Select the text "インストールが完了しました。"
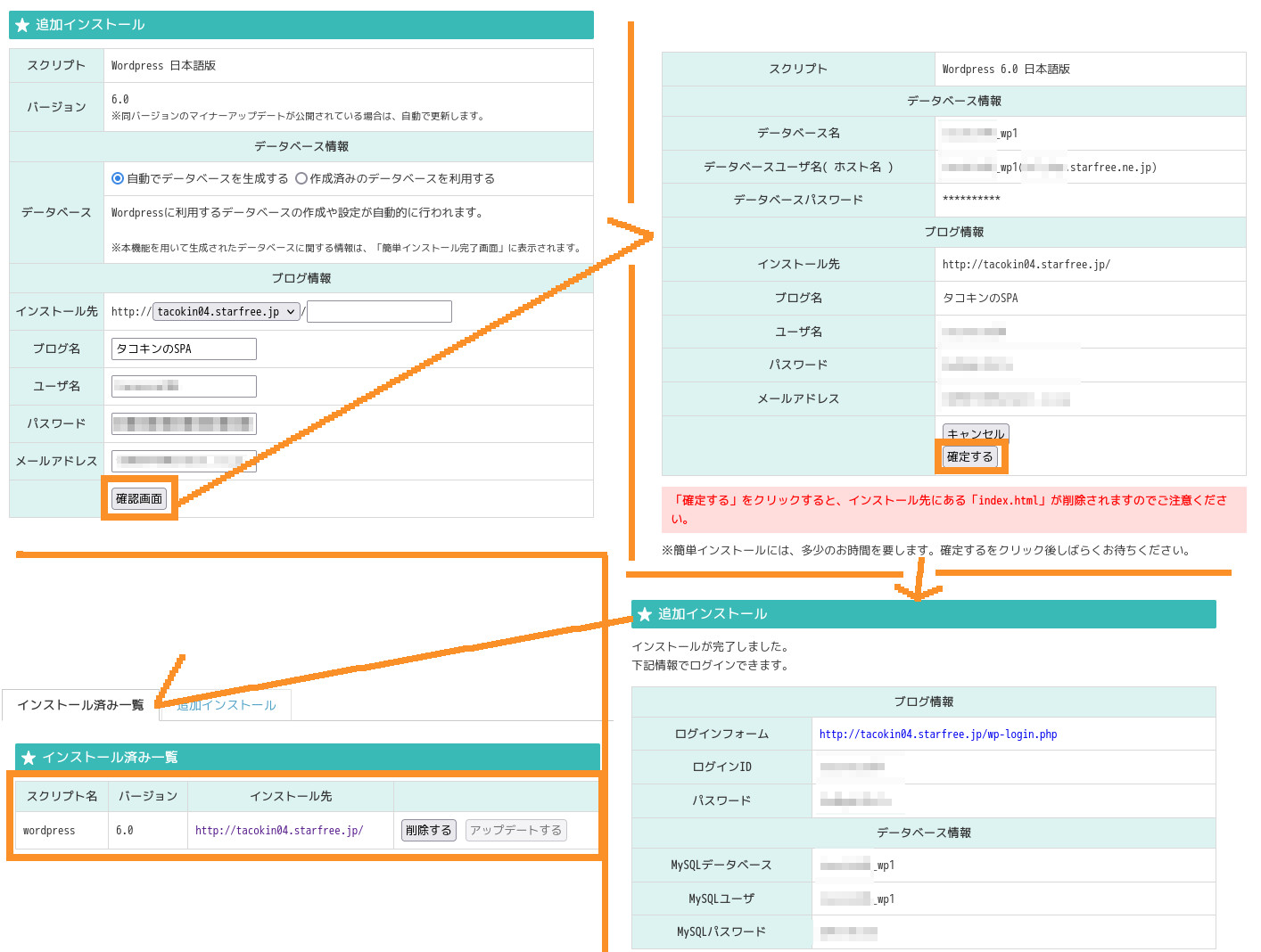 710,646
